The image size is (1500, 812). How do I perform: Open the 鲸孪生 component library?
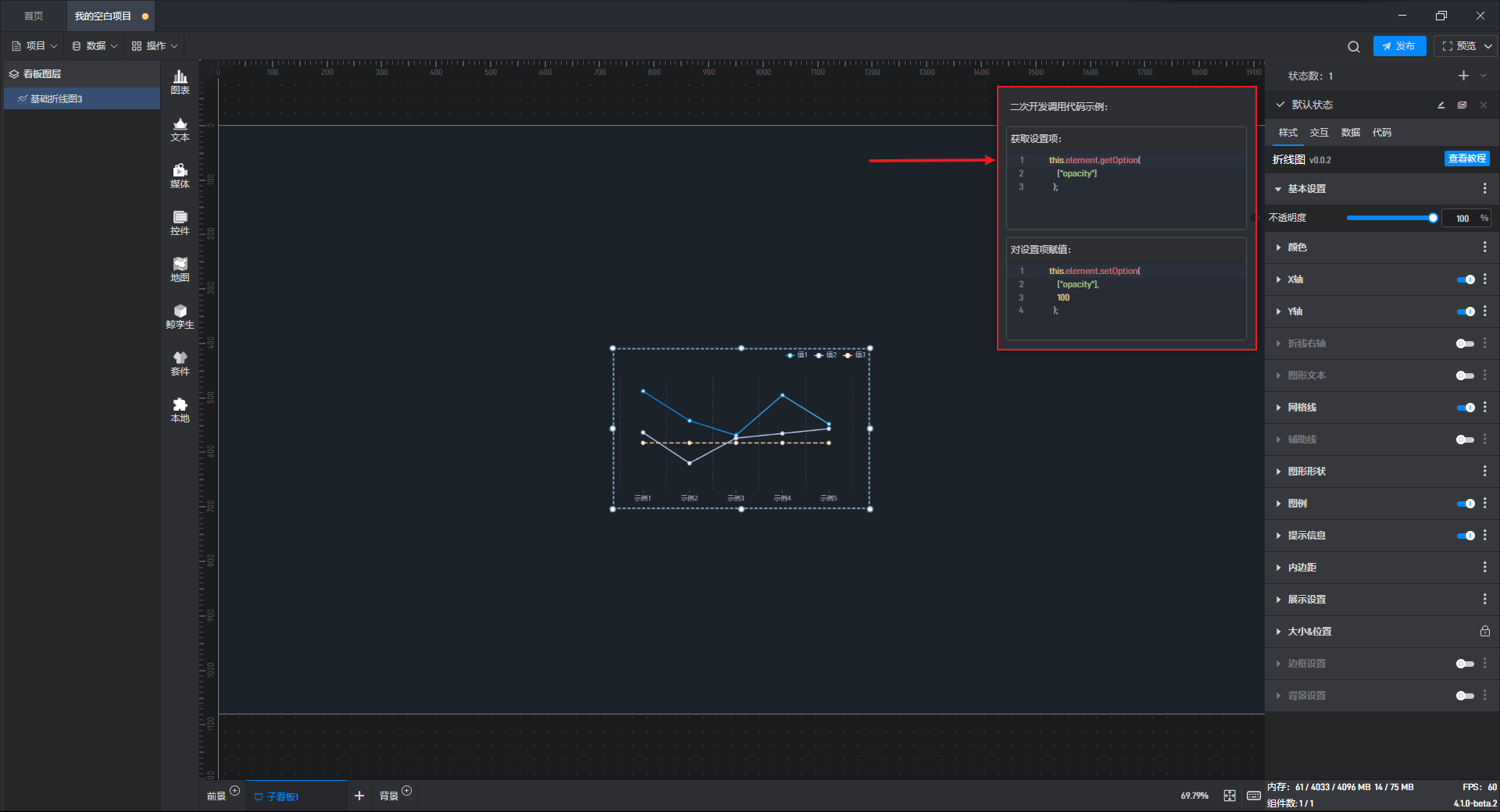point(180,316)
